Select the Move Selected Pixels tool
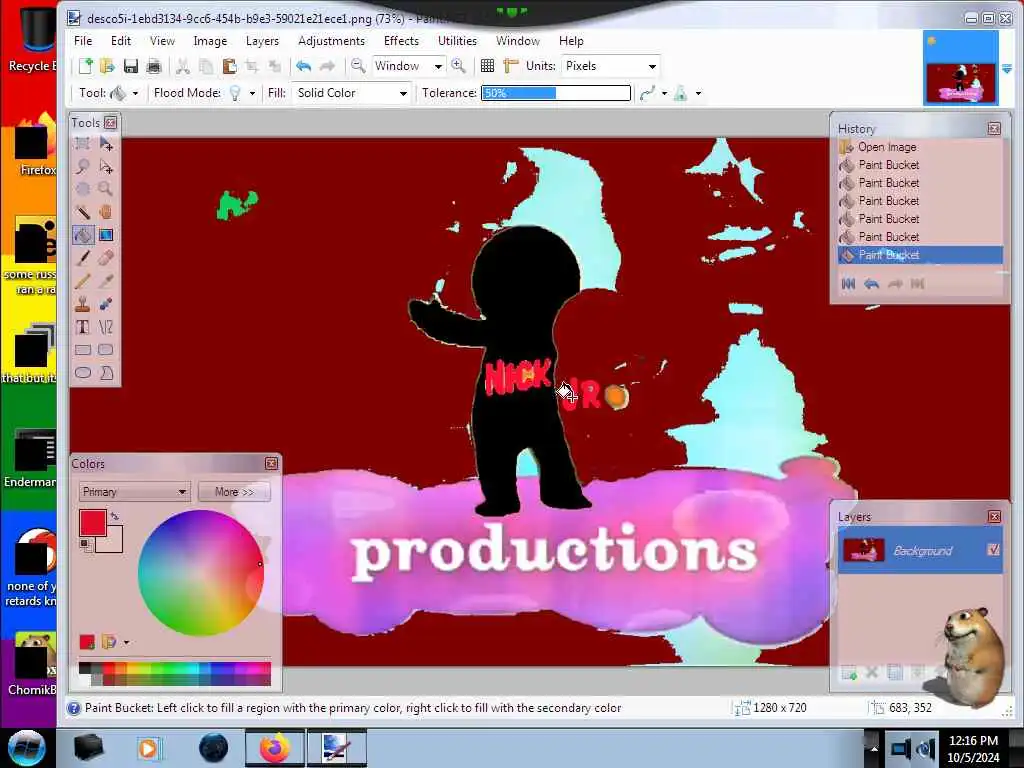Image resolution: width=1024 pixels, height=768 pixels. 106,144
